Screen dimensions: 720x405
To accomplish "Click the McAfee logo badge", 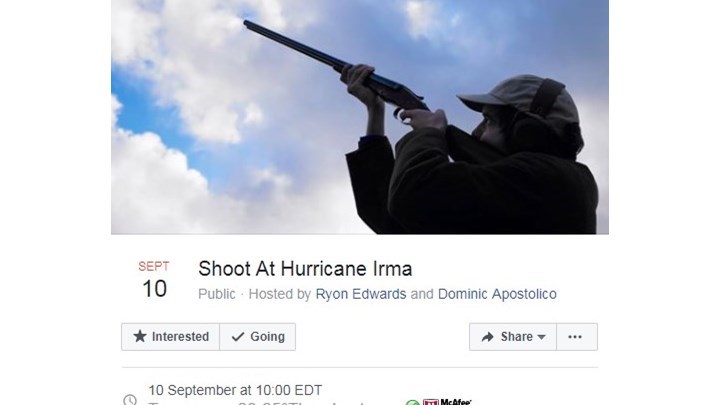I will coord(447,402).
